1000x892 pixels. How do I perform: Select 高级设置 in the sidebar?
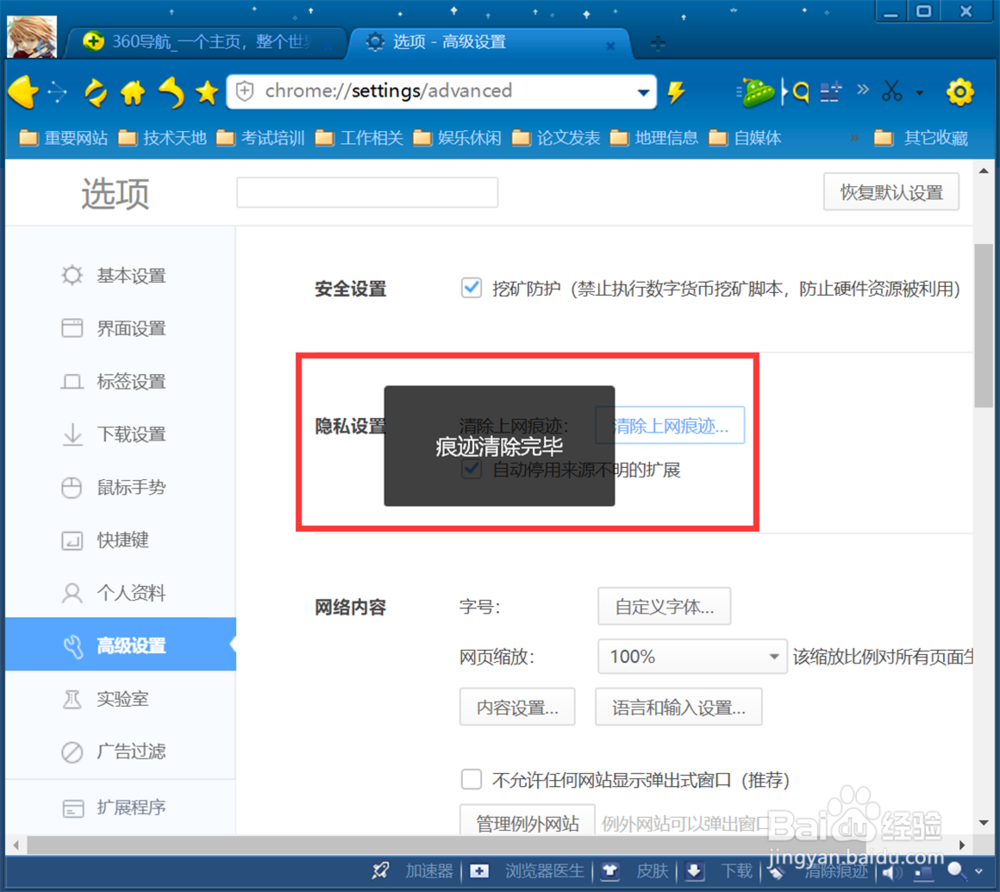click(x=121, y=644)
